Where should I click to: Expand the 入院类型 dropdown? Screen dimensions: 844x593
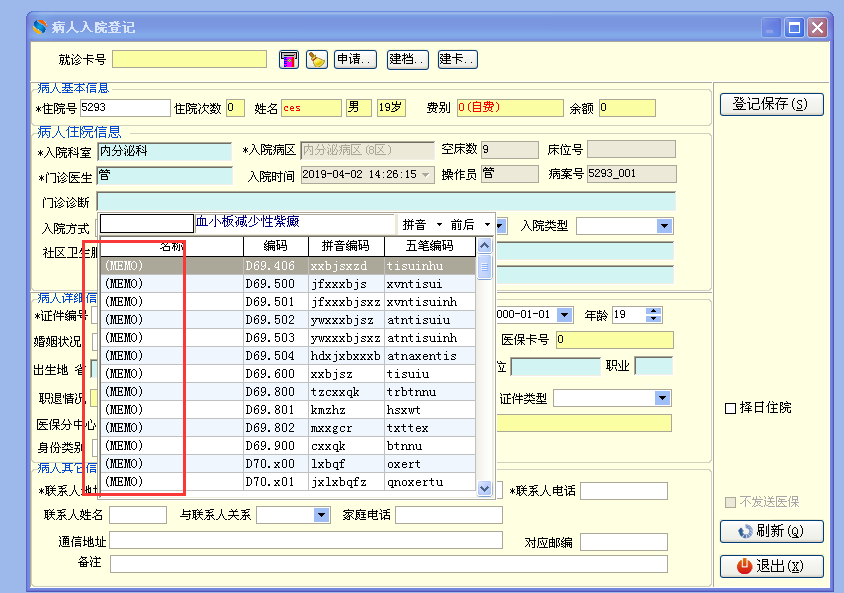coord(664,226)
